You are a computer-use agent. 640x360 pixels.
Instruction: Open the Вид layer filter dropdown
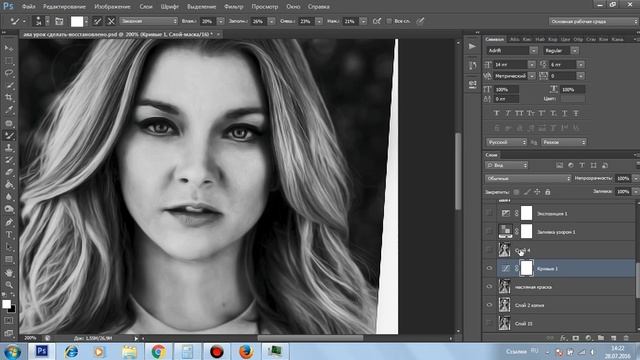click(x=507, y=165)
